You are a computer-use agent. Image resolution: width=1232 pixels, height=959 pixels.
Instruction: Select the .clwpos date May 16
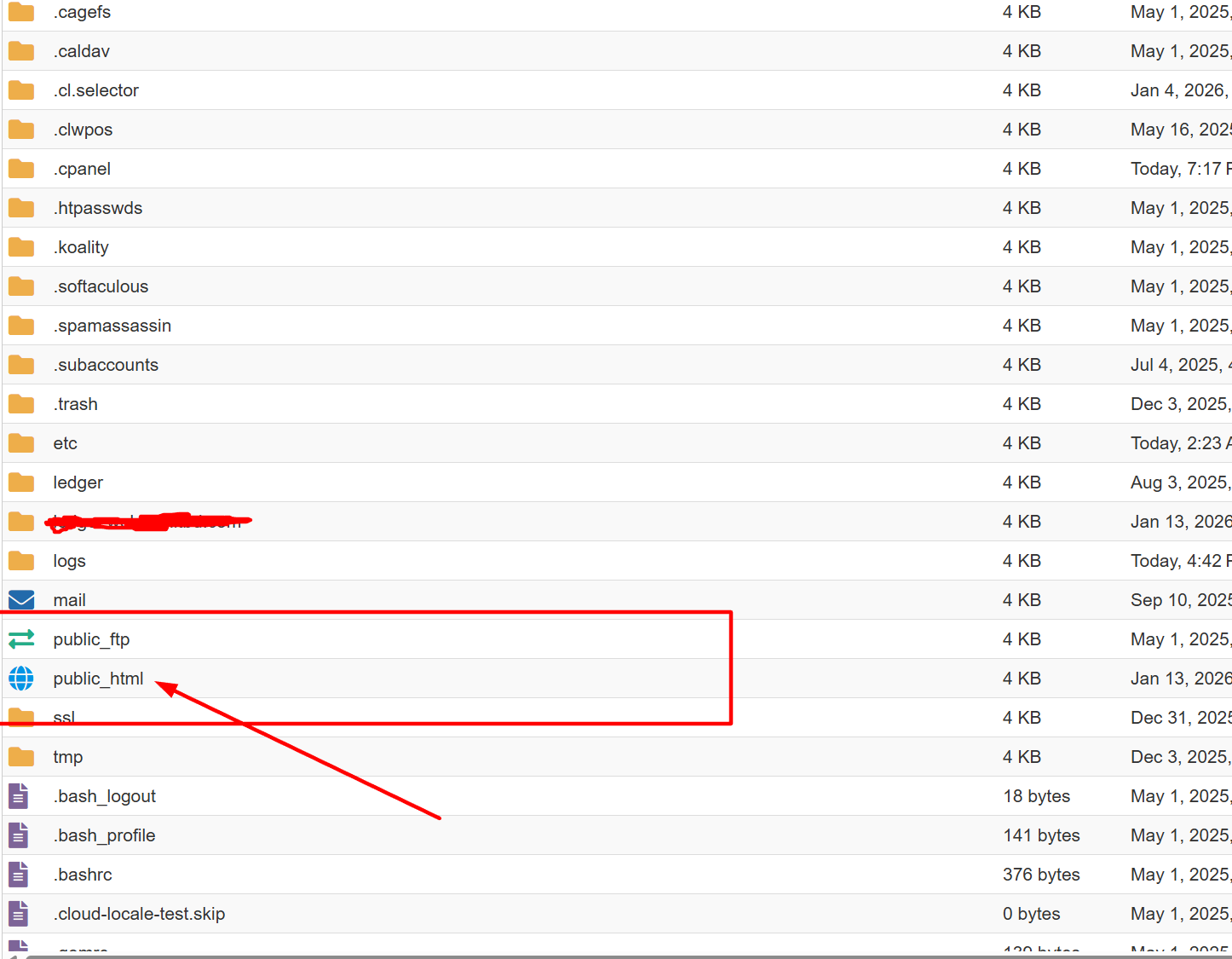tap(1181, 130)
